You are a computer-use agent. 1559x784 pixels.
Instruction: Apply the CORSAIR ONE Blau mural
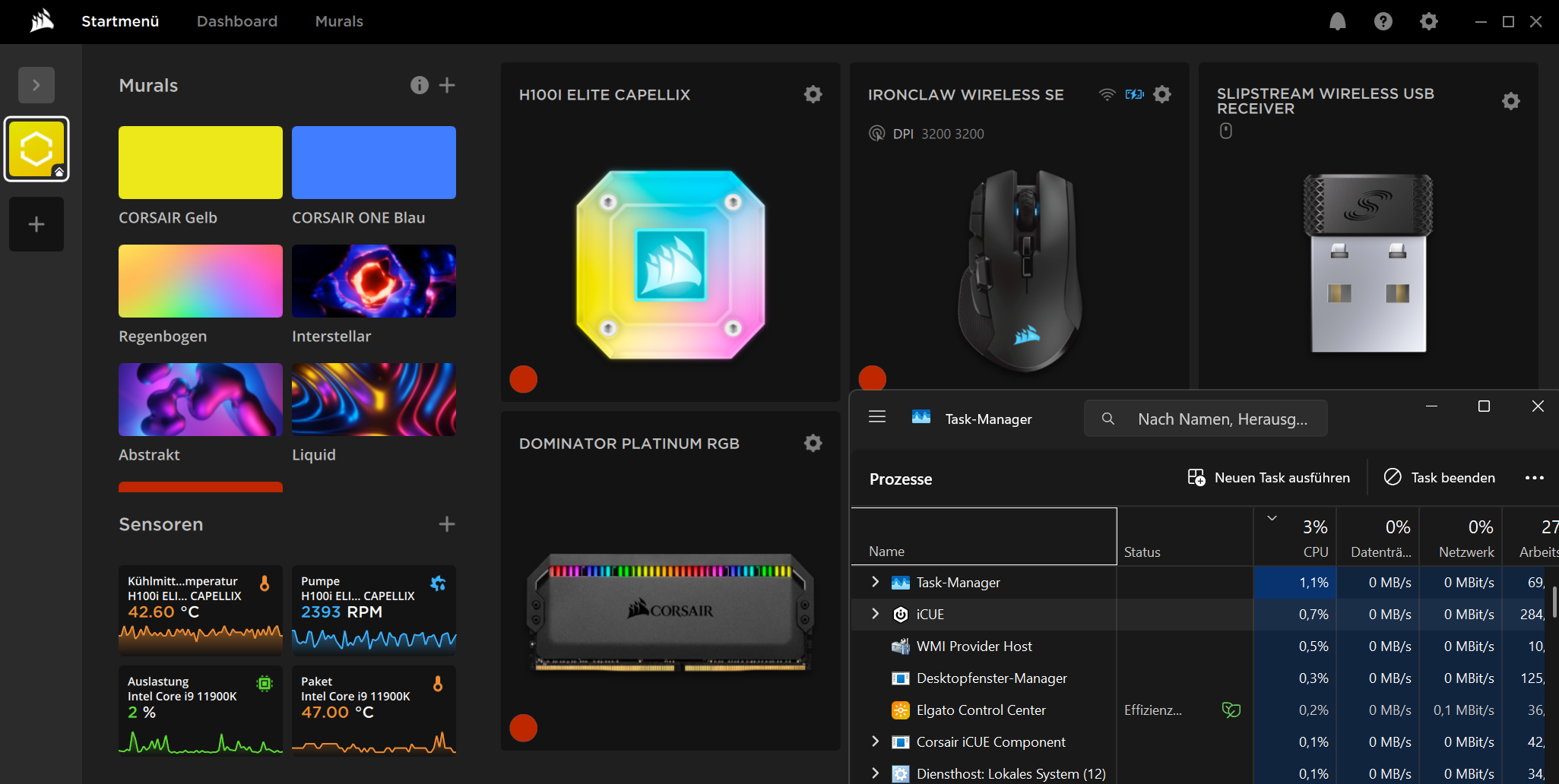(374, 163)
